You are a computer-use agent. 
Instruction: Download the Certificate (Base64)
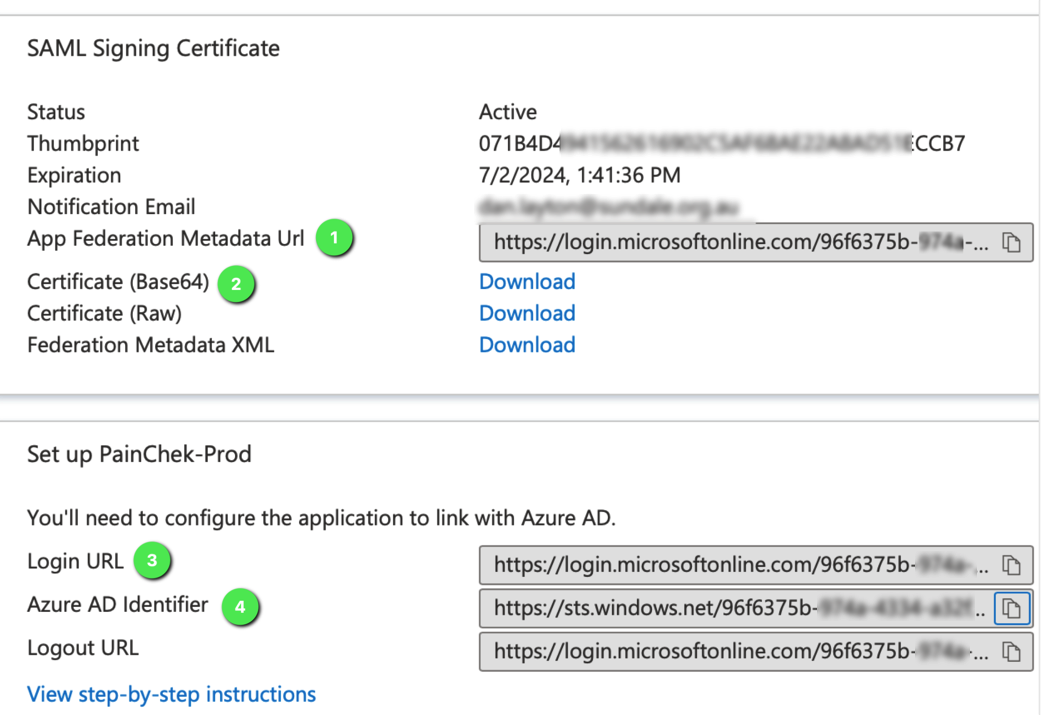[x=527, y=281]
